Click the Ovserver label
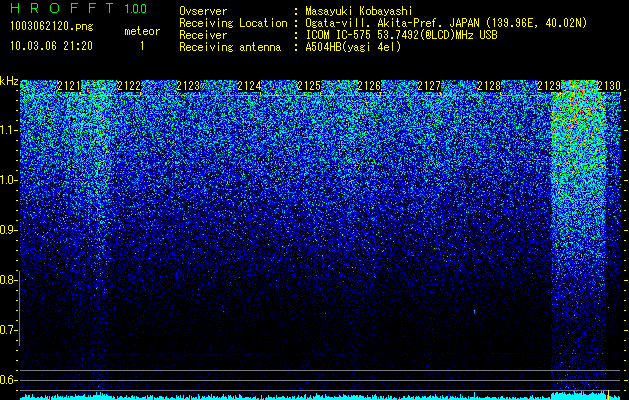 click(203, 11)
